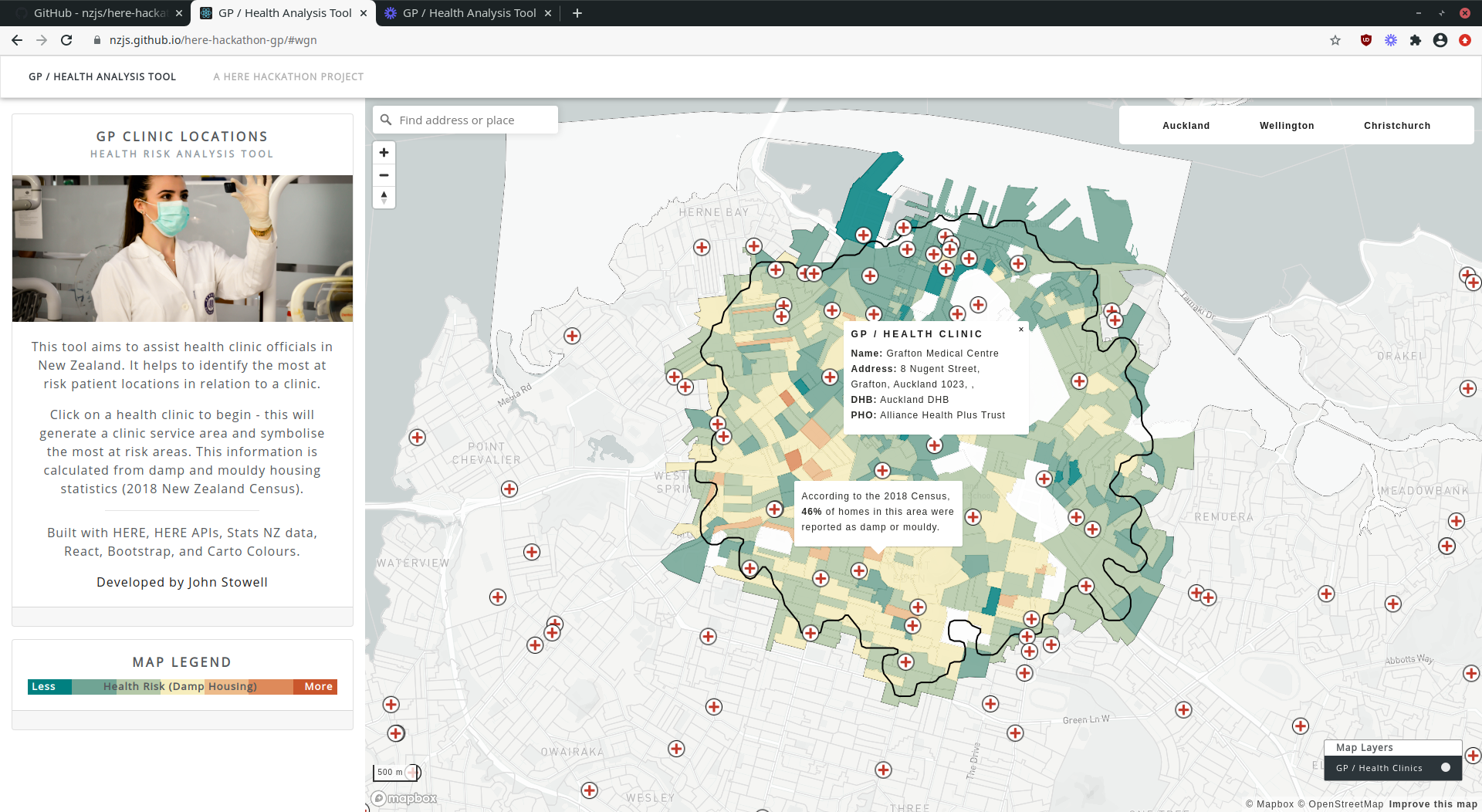Reload the page in browser
This screenshot has width=1482, height=812.
click(66, 40)
